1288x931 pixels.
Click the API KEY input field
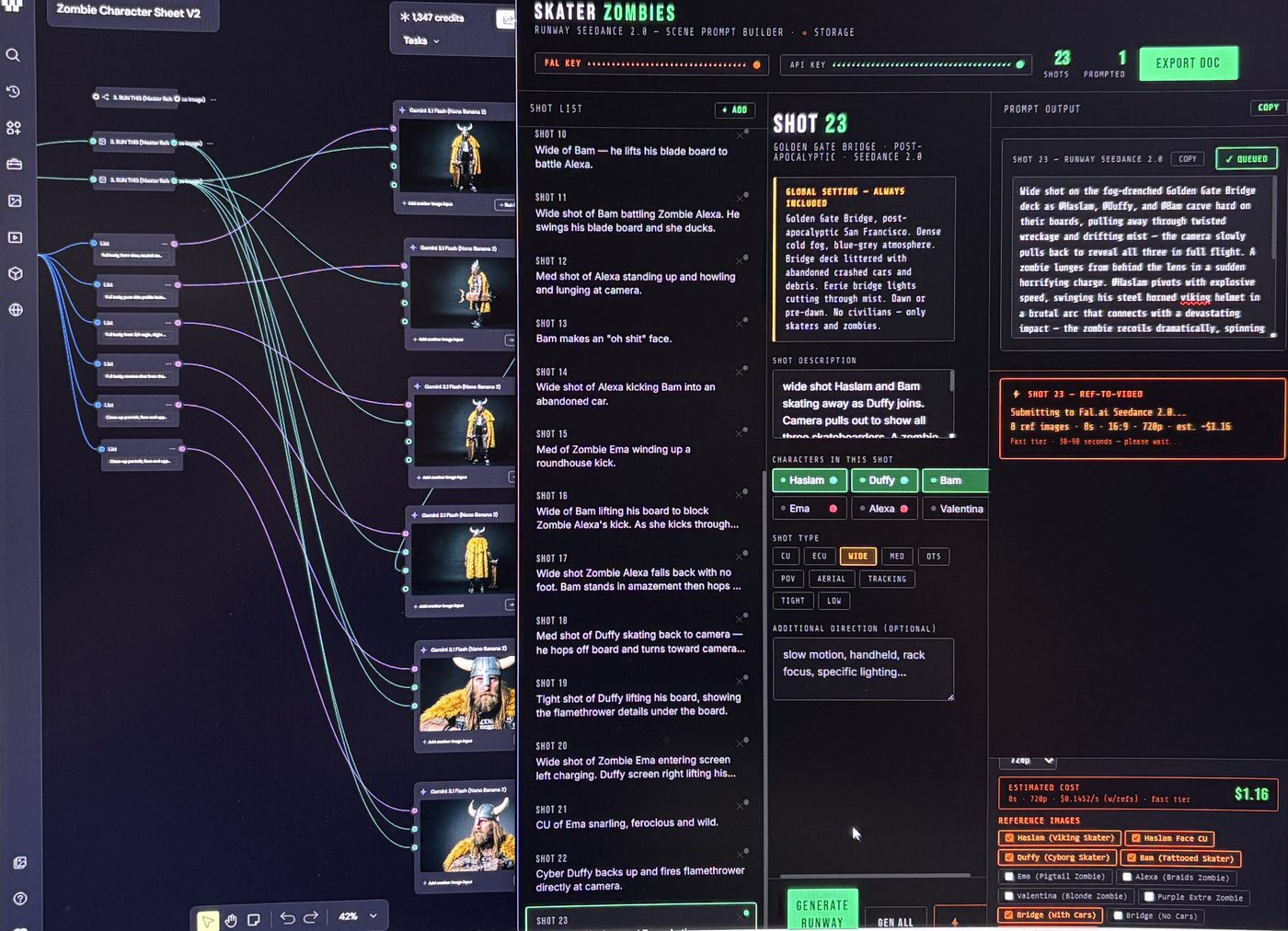coord(905,64)
